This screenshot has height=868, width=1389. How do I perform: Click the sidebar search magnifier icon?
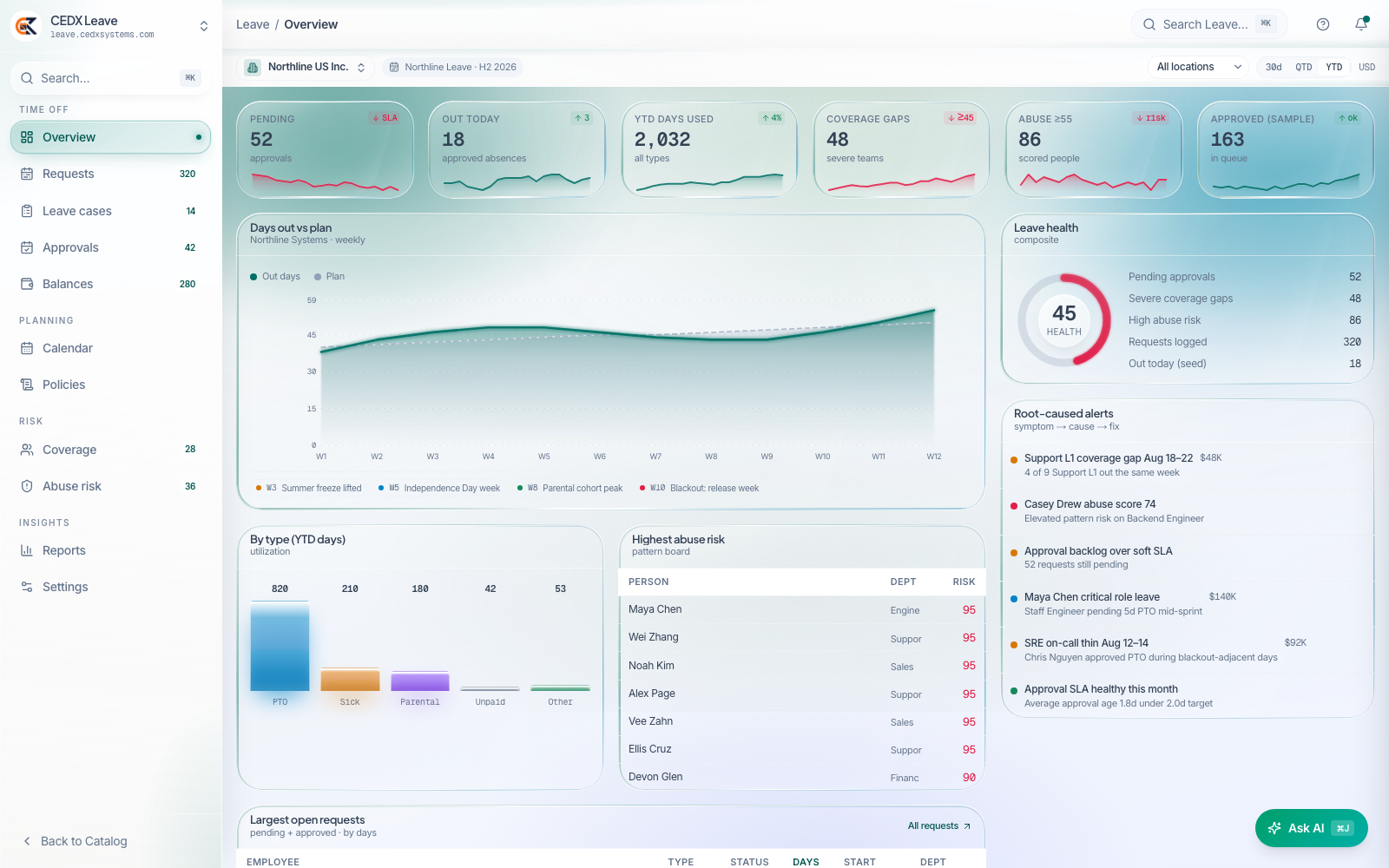(x=28, y=78)
